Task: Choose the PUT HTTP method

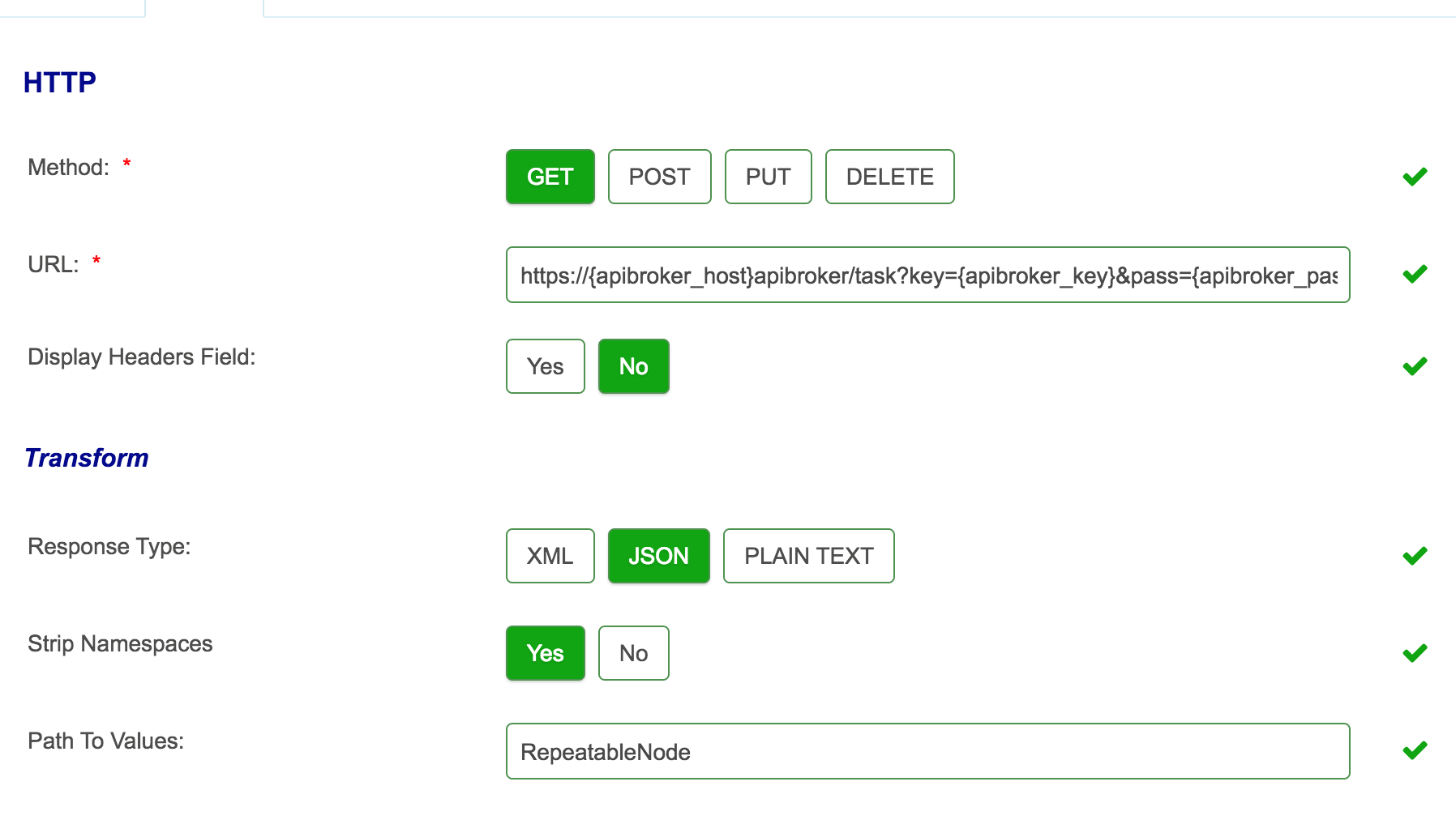Action: 768,177
